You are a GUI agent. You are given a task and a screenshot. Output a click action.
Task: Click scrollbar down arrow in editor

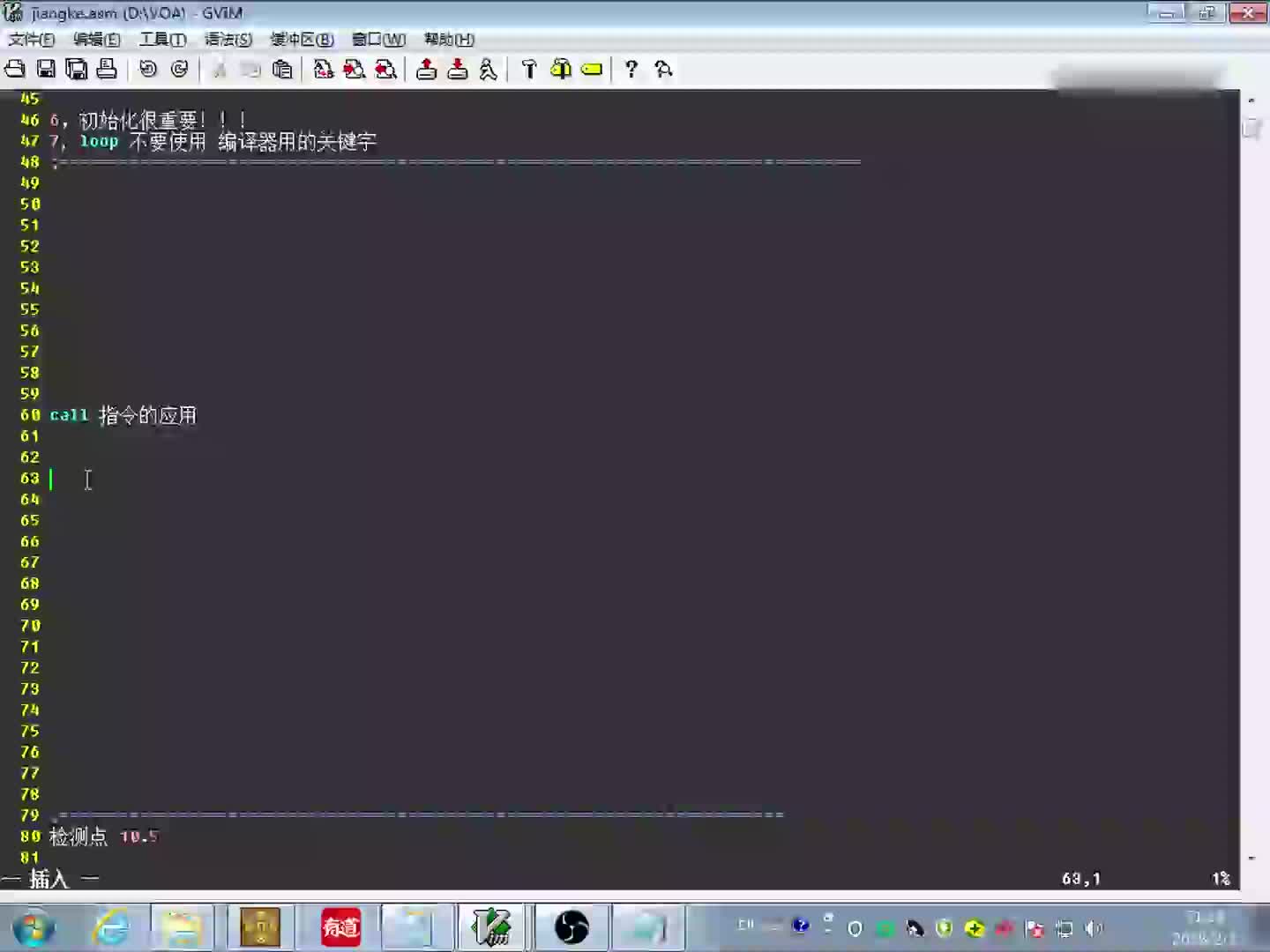(1251, 858)
